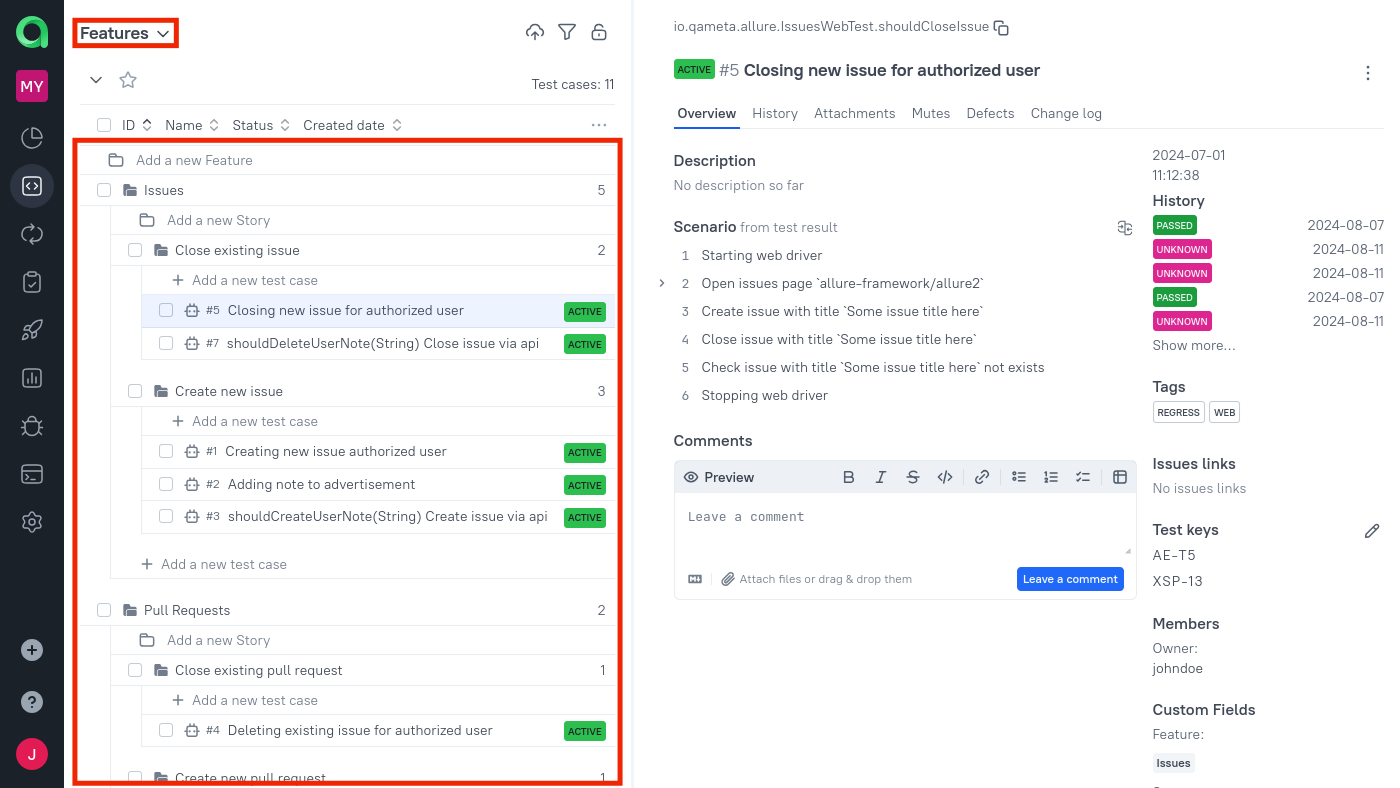Open the terminal window sidebar icon
The image size is (1400, 788).
(32, 474)
